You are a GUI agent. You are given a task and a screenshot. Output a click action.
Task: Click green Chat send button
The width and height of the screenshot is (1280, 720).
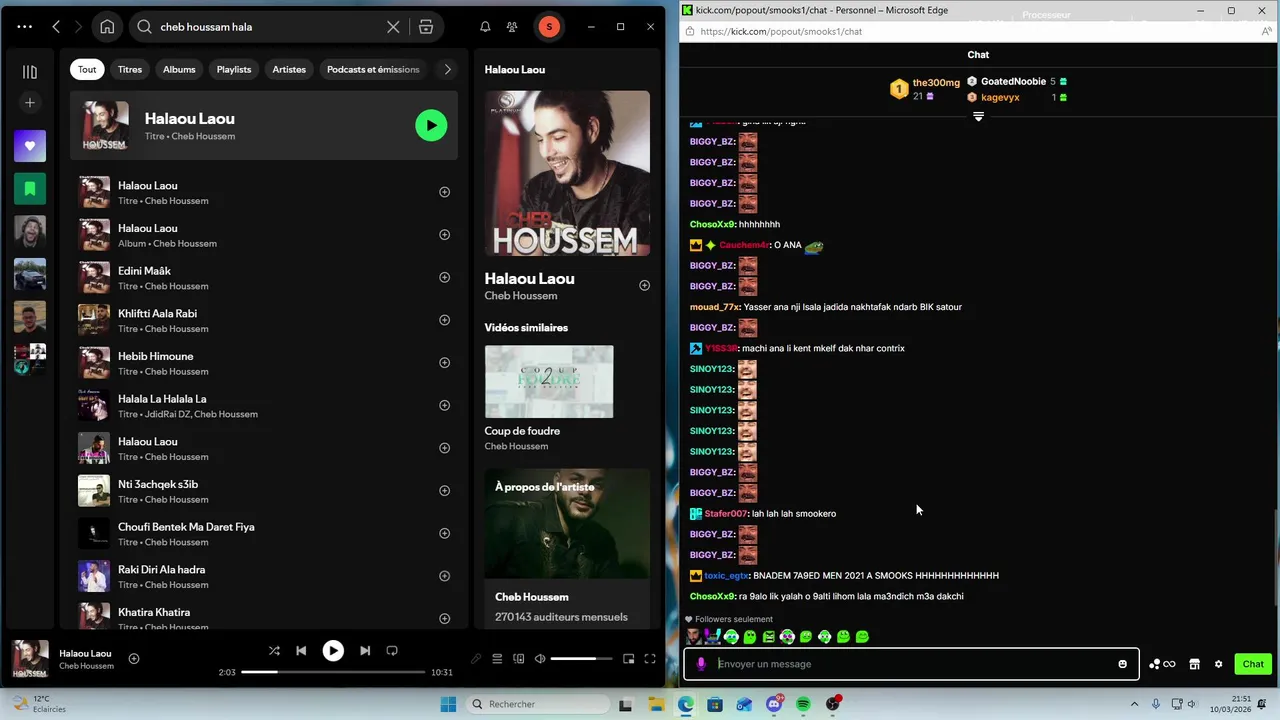coord(1253,664)
